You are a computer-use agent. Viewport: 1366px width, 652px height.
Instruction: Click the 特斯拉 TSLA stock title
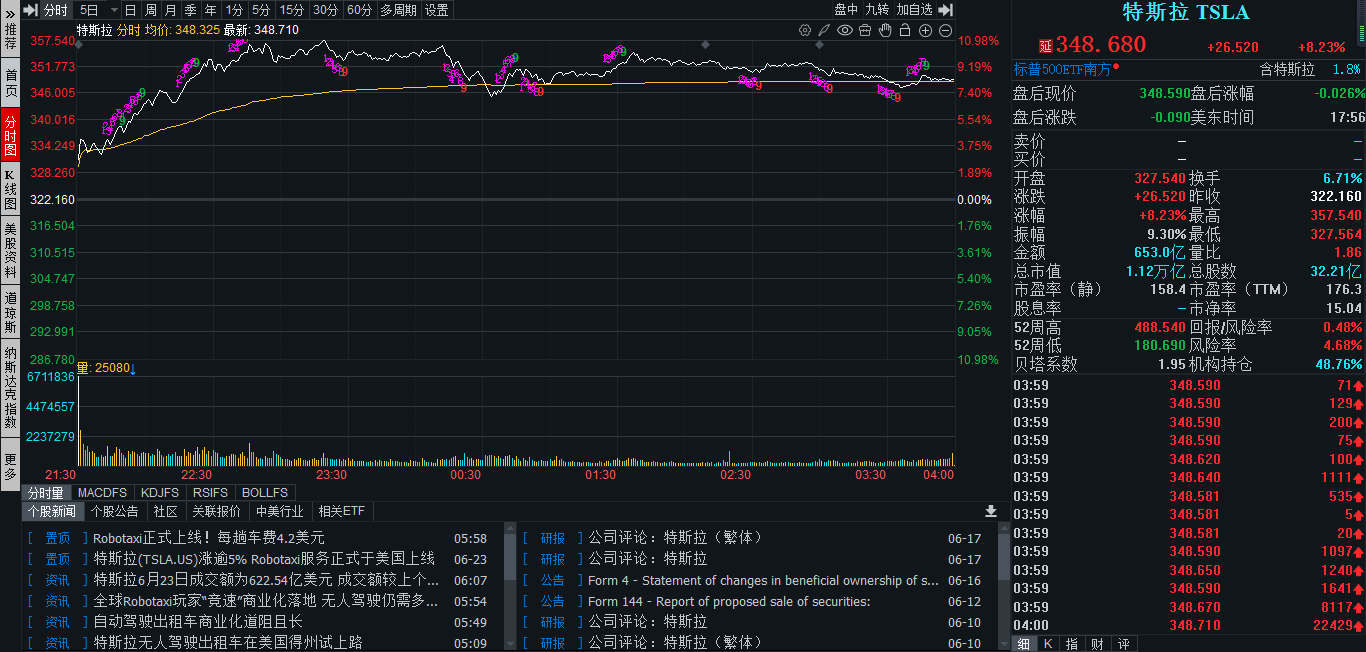click(x=1186, y=12)
